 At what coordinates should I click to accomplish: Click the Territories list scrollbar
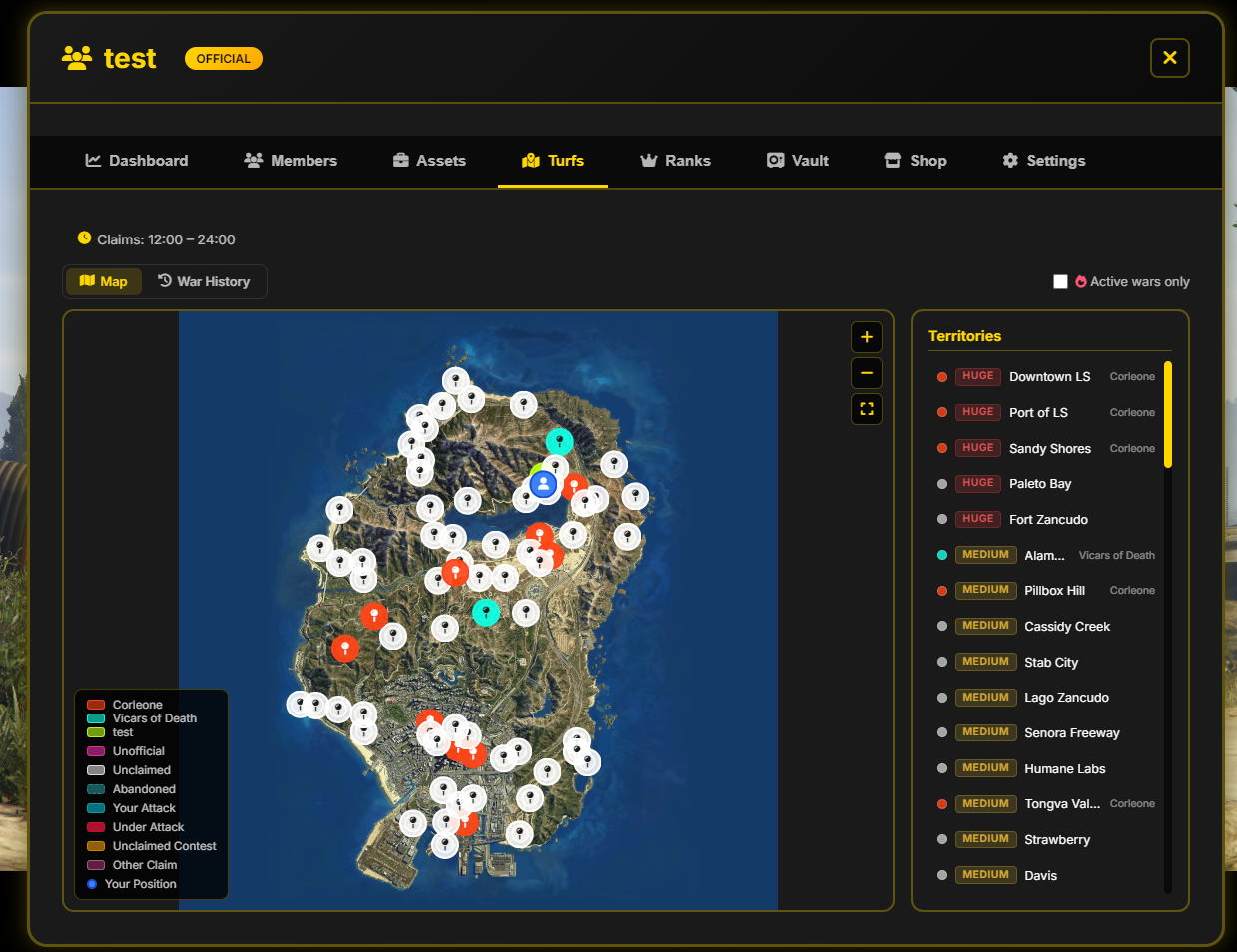coord(1167,414)
